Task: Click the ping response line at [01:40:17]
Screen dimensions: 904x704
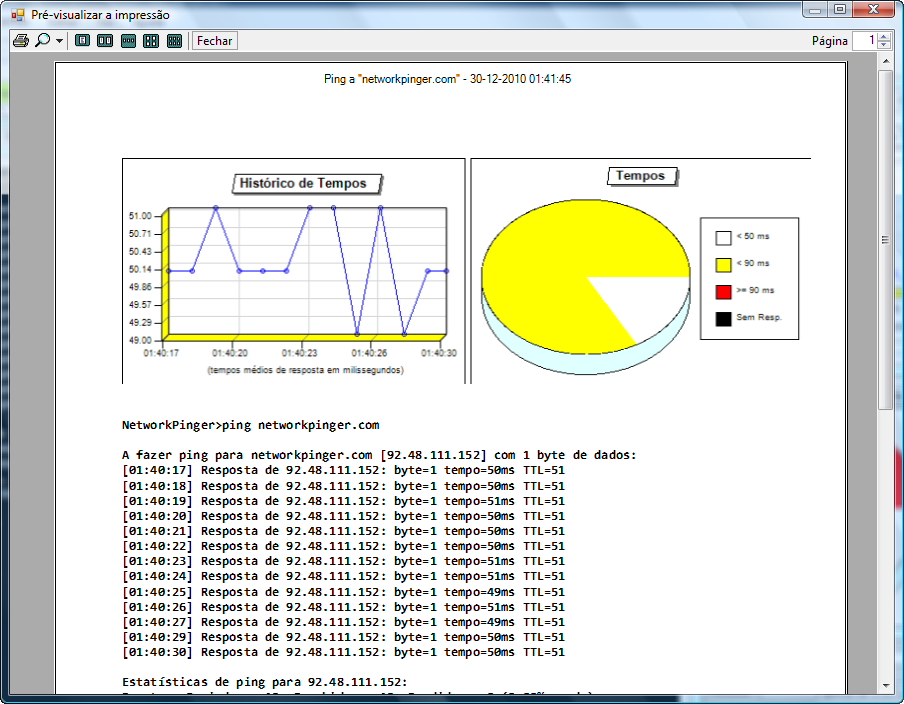Action: tap(344, 470)
